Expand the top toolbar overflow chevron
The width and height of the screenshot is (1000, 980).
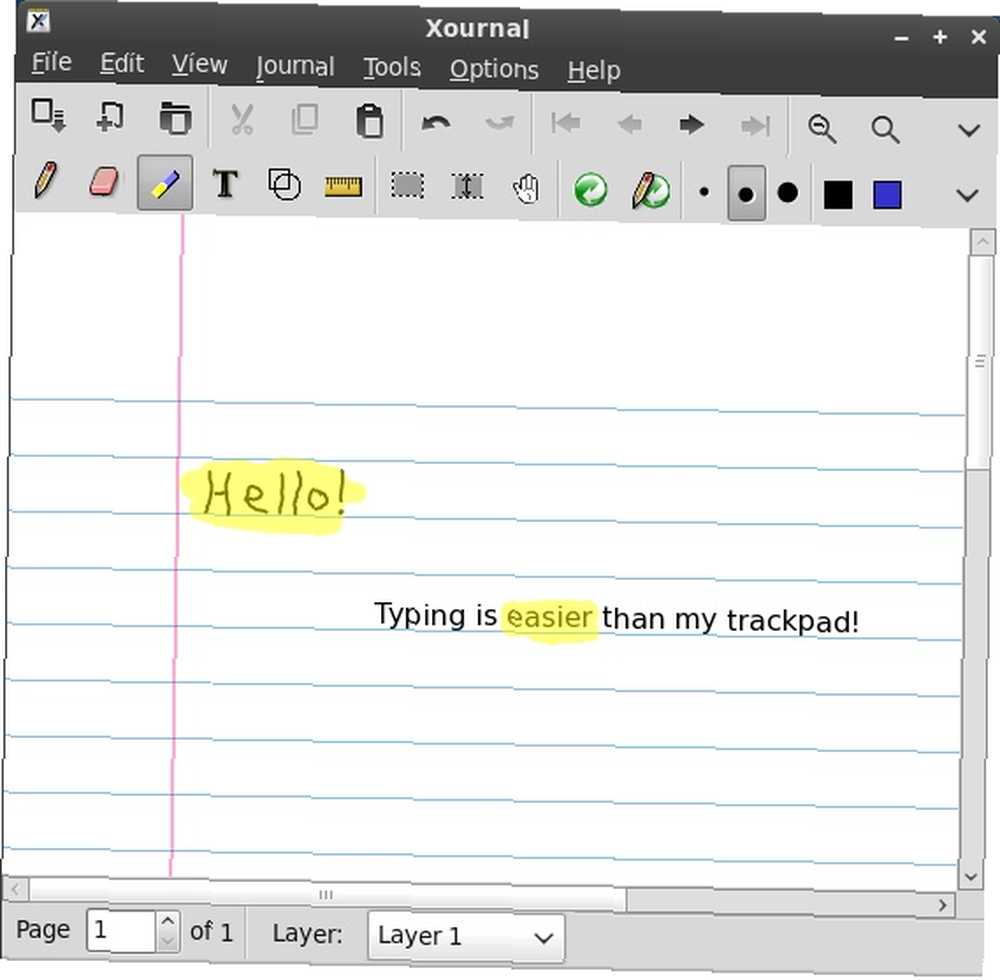pyautogui.click(x=969, y=131)
